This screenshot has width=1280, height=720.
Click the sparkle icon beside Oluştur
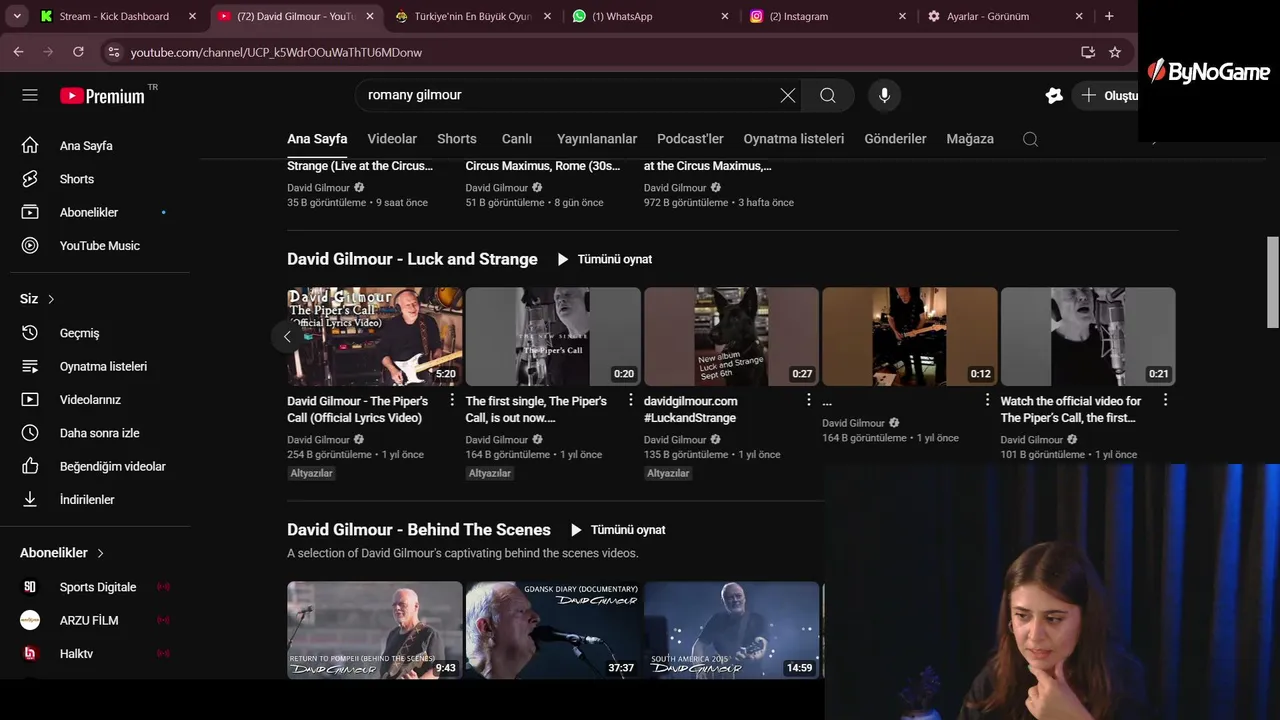(x=1054, y=96)
